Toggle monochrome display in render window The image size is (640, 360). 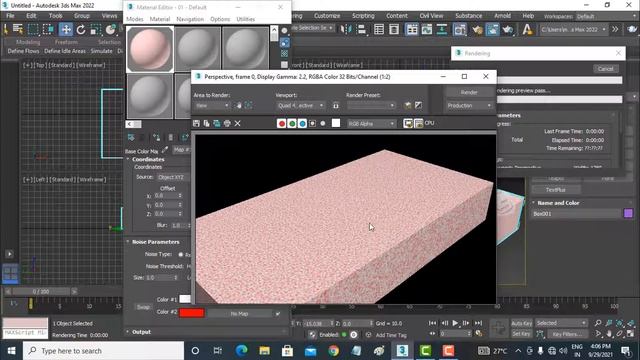coord(323,123)
